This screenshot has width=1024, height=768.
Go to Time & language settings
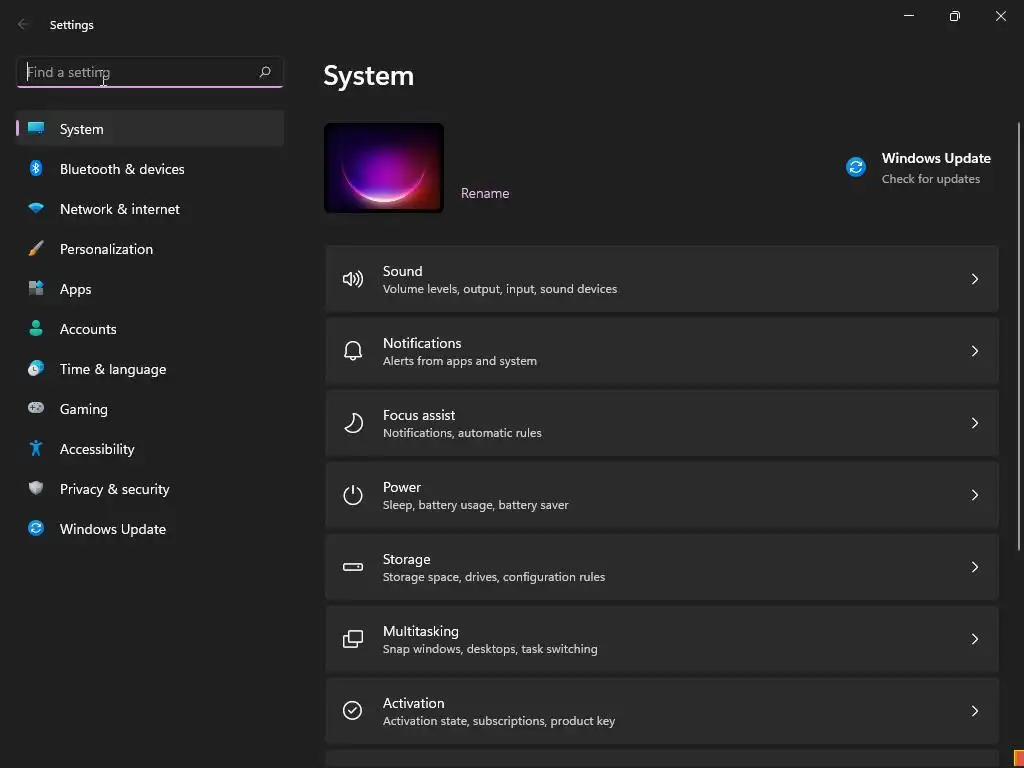(113, 369)
